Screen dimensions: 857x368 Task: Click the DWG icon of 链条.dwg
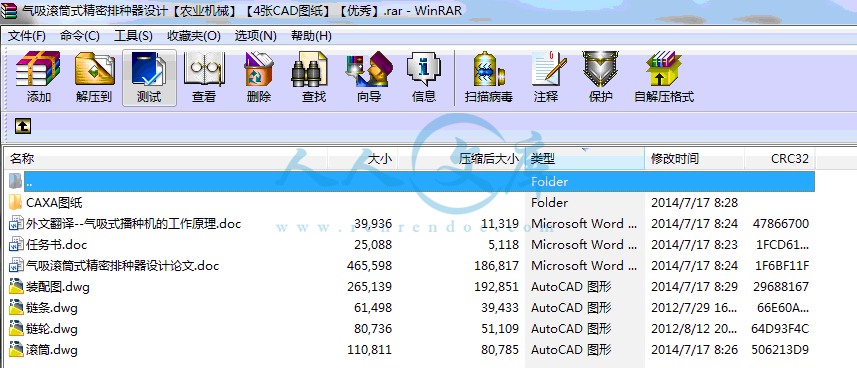(x=16, y=307)
